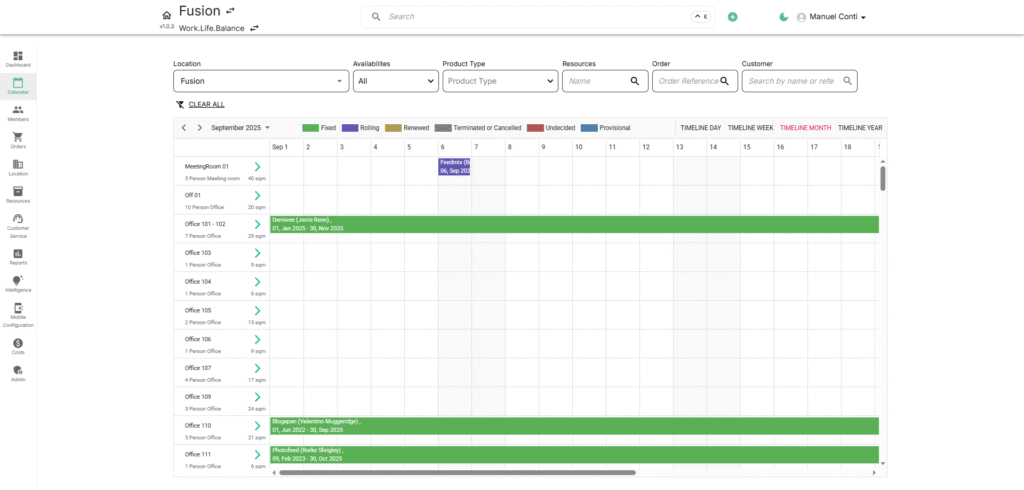This screenshot has height=490, width=1024.
Task: Open the Dashboard sidebar icon
Action: 18,58
